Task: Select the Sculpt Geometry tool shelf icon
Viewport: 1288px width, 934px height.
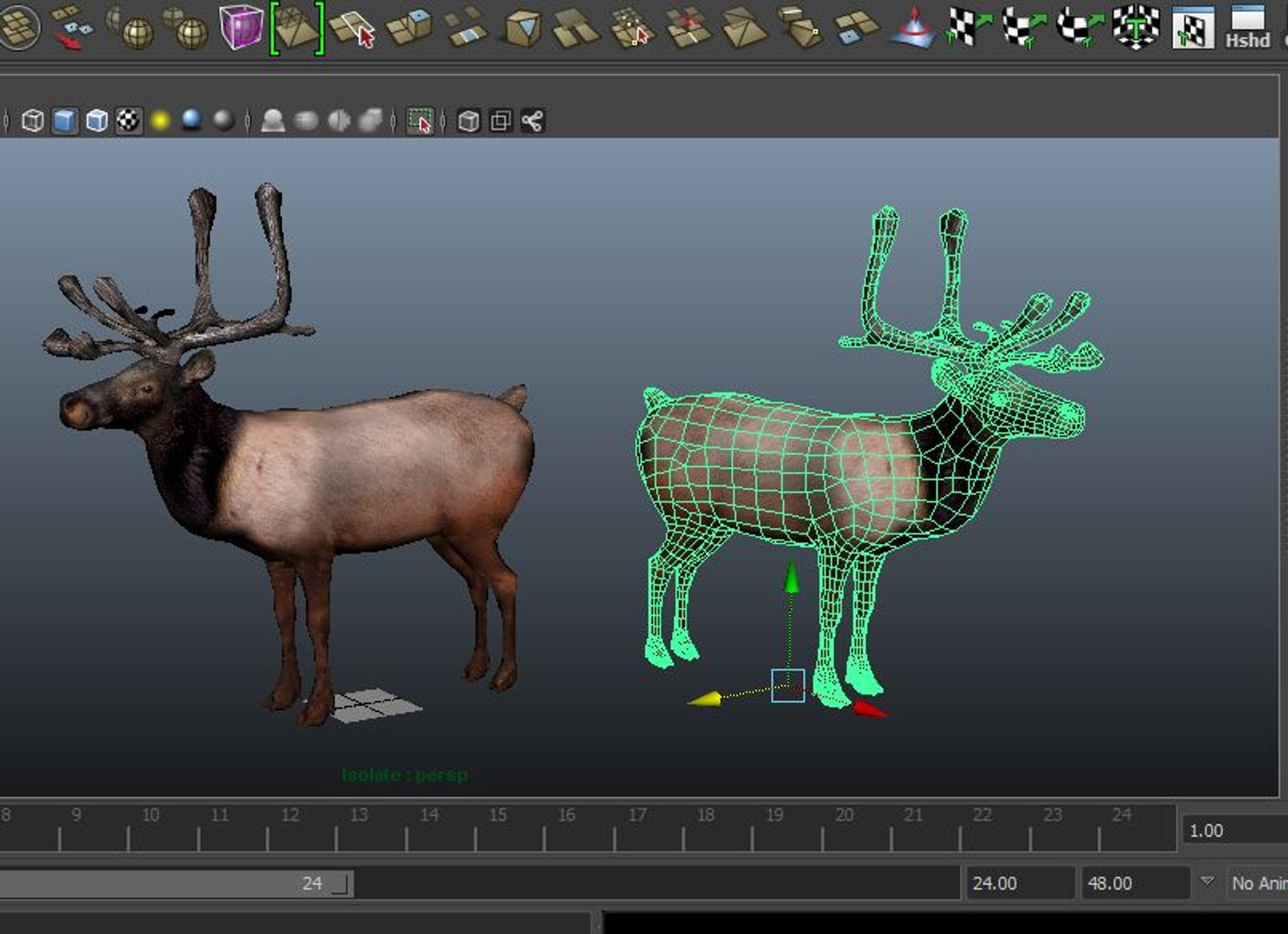Action: (x=913, y=27)
